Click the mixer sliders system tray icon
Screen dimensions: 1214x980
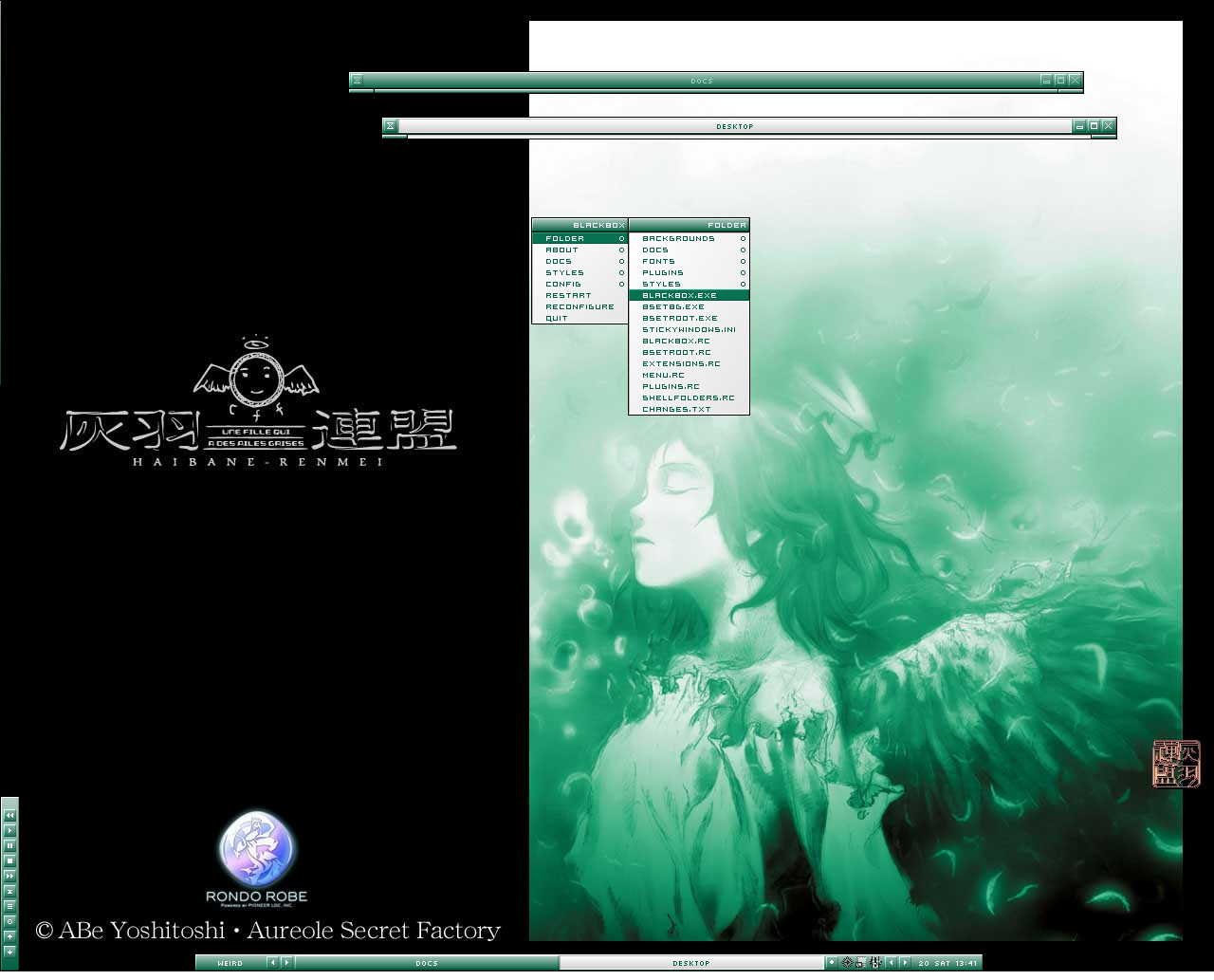(x=875, y=962)
